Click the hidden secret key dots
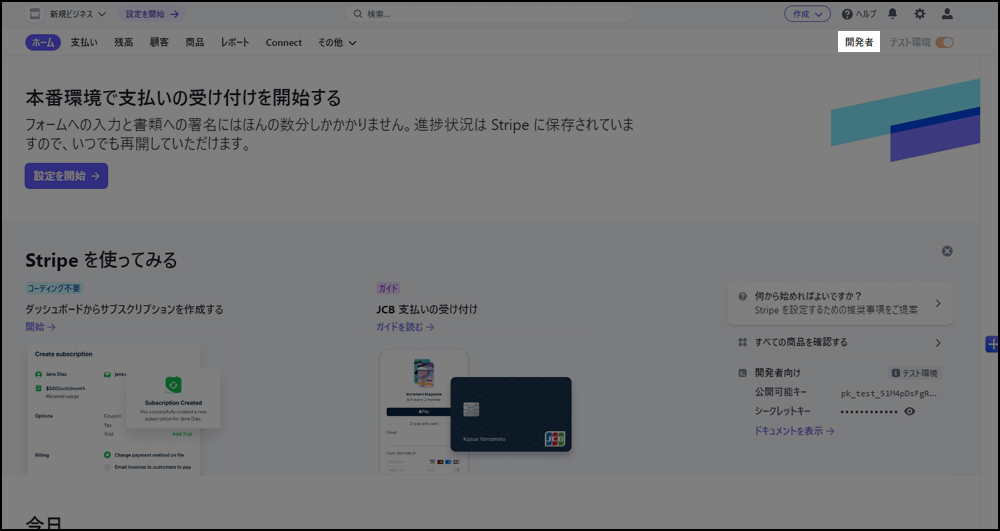Image resolution: width=1000 pixels, height=531 pixels. (x=869, y=412)
